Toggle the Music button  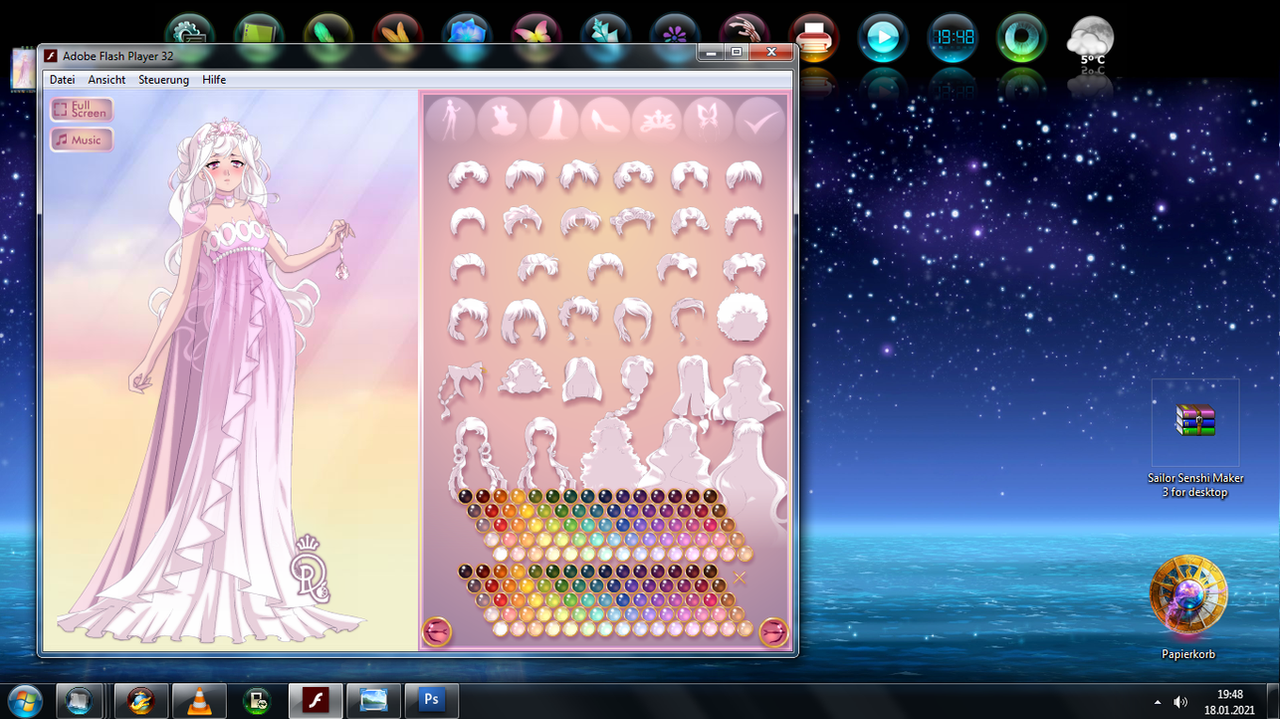pyautogui.click(x=82, y=140)
